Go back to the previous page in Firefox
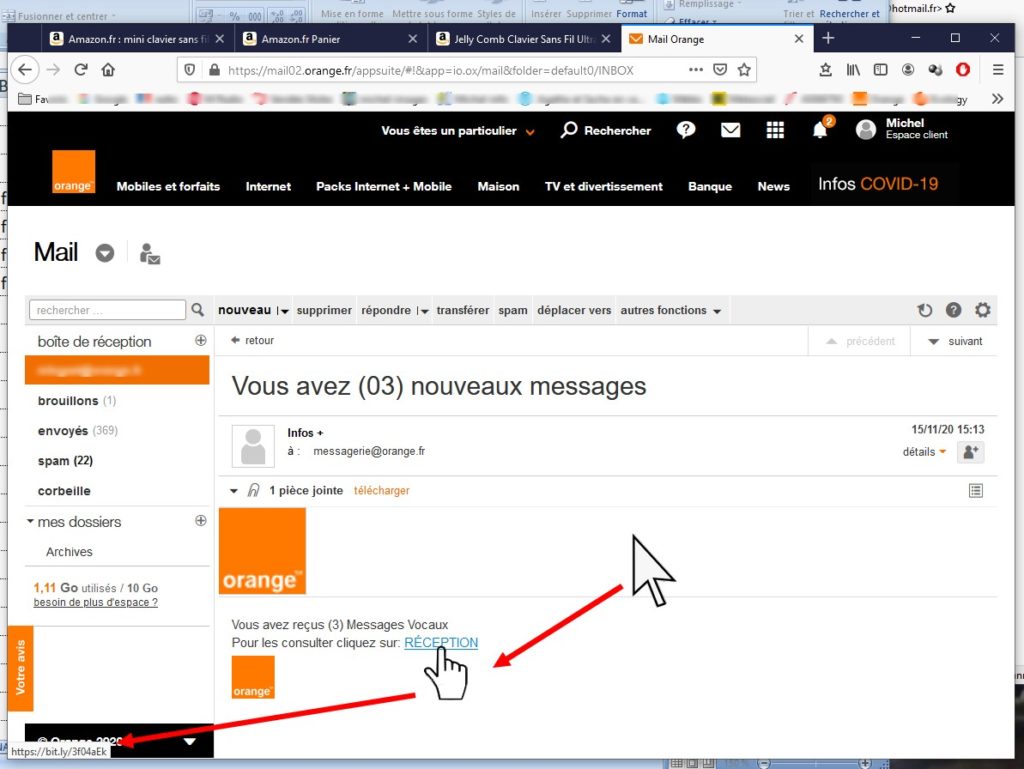This screenshot has height=769, width=1024. coord(25,70)
